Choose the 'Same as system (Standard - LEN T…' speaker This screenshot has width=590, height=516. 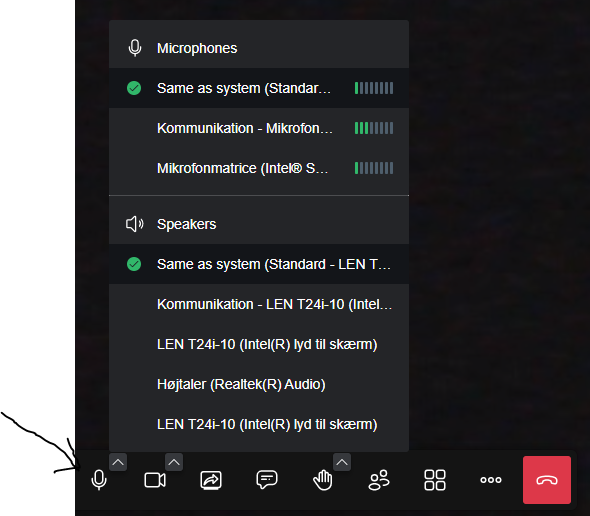click(x=259, y=264)
